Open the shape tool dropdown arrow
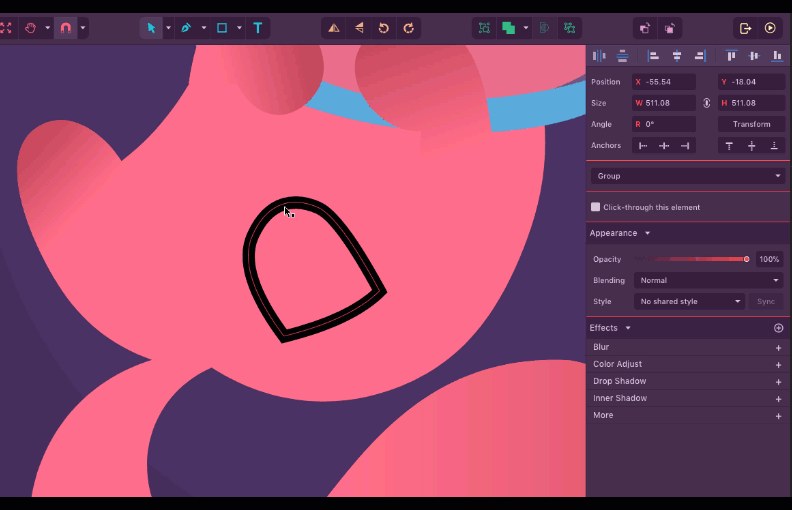This screenshot has width=792, height=510. click(239, 28)
